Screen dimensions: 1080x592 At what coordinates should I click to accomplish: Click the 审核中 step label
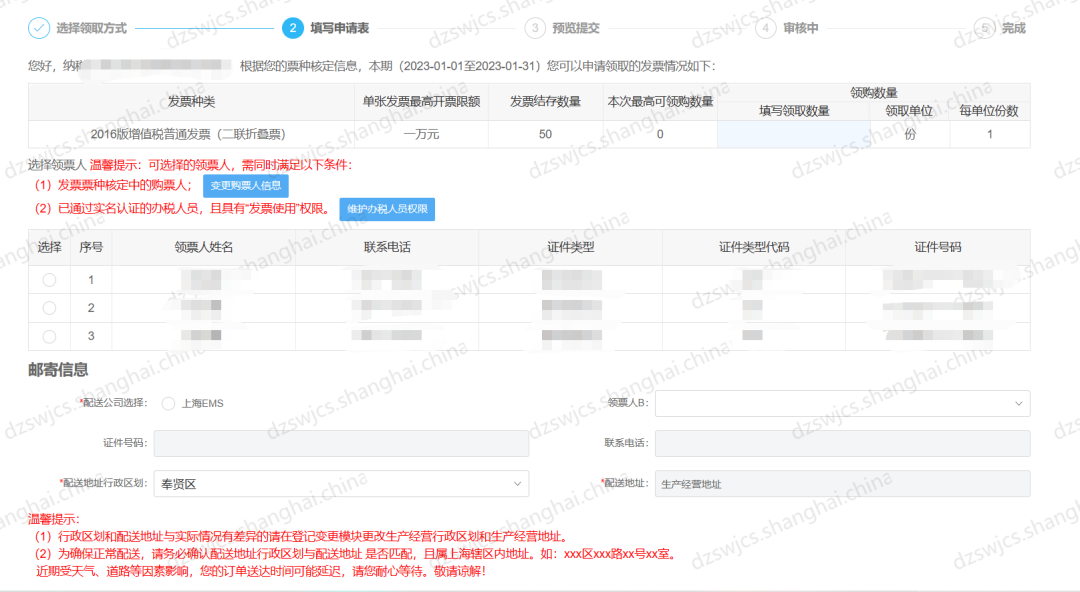(x=801, y=28)
